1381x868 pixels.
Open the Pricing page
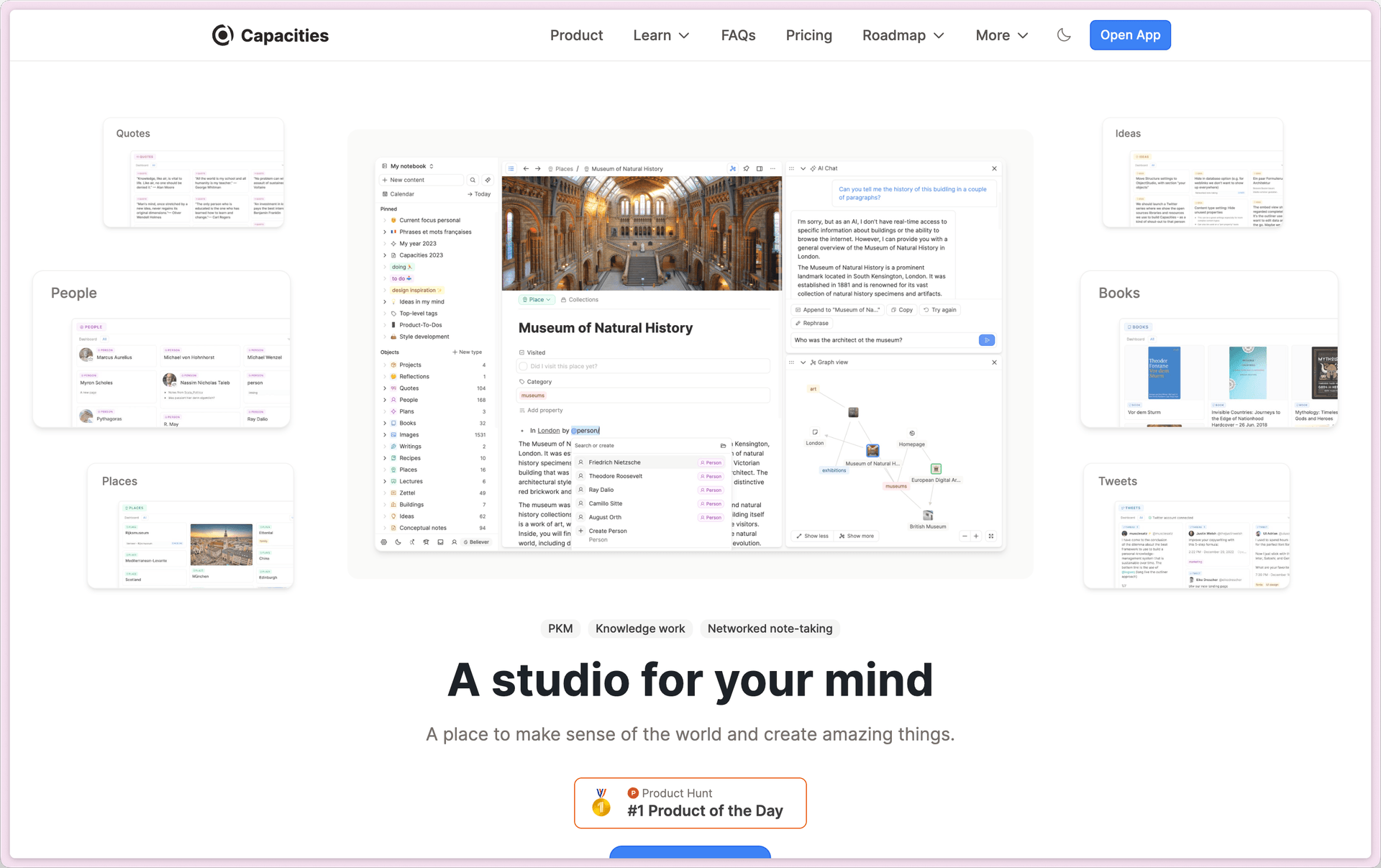click(x=808, y=35)
